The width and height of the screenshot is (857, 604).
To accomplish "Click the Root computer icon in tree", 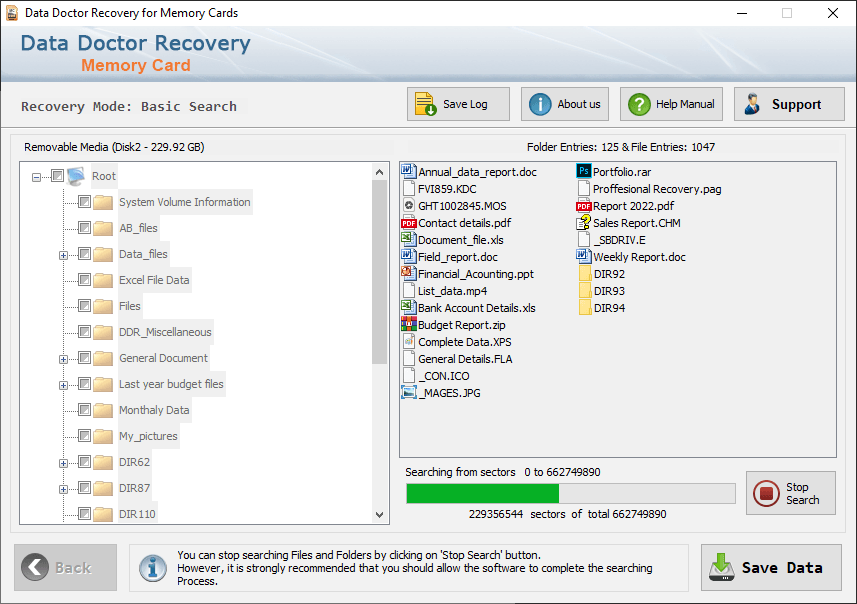I will [x=76, y=176].
